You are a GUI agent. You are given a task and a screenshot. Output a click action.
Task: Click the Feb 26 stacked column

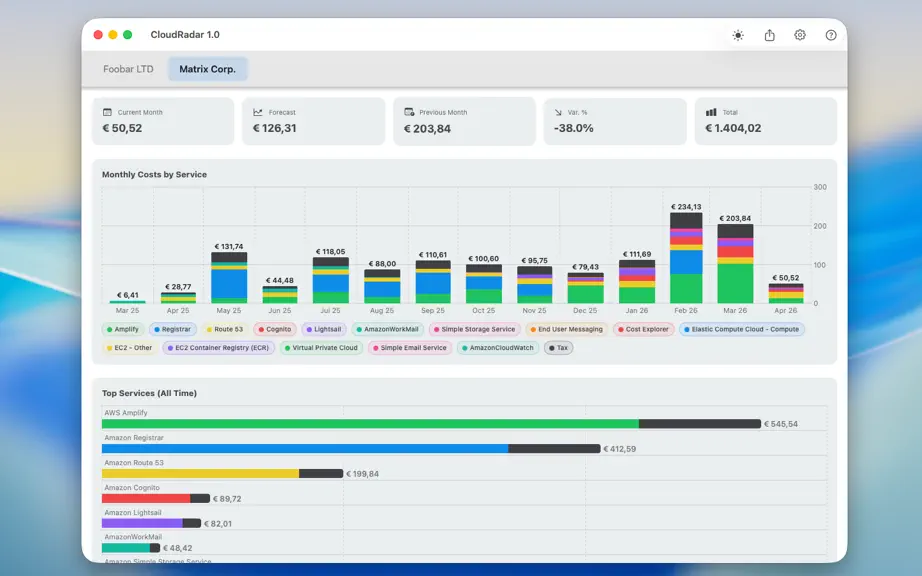(686, 258)
